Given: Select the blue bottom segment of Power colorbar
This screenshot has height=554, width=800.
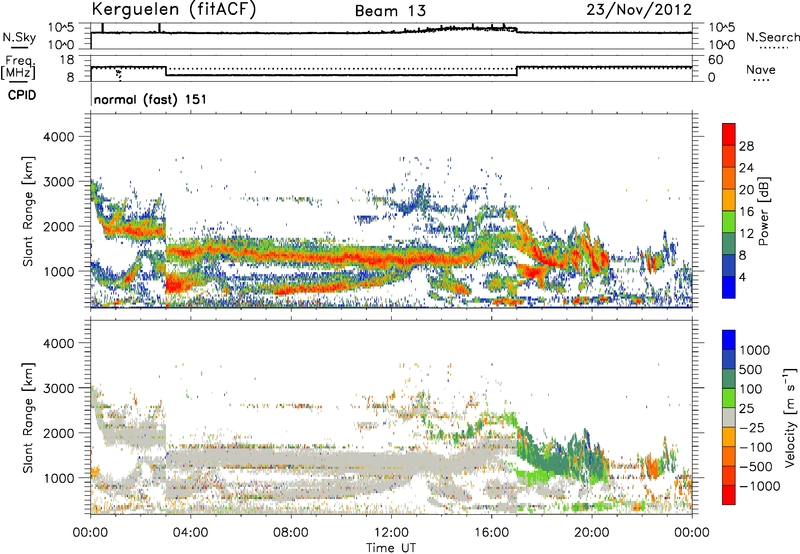Looking at the screenshot, I should [x=729, y=287].
